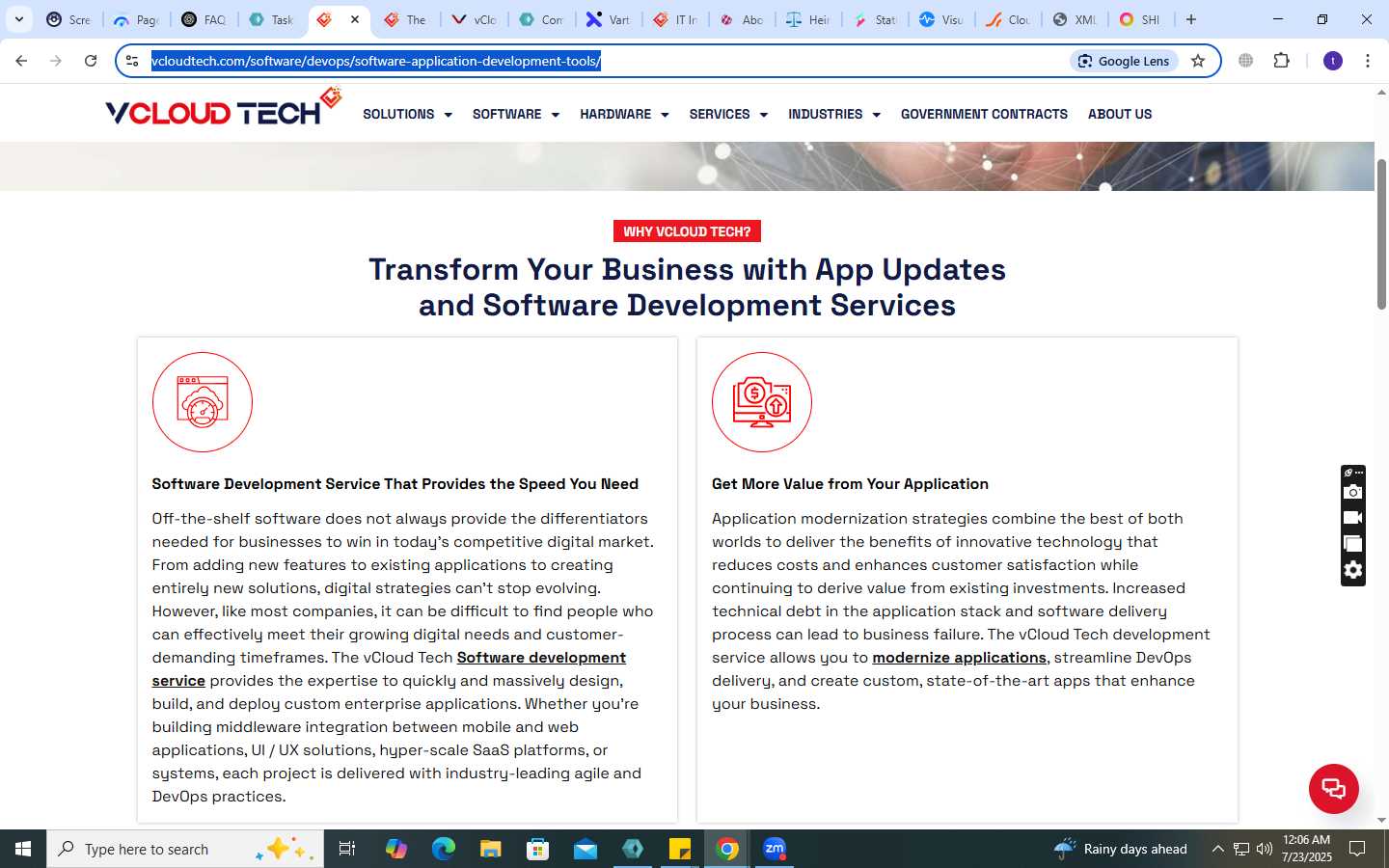Image resolution: width=1389 pixels, height=868 pixels.
Task: Open the volume control in system tray
Action: 1265,849
